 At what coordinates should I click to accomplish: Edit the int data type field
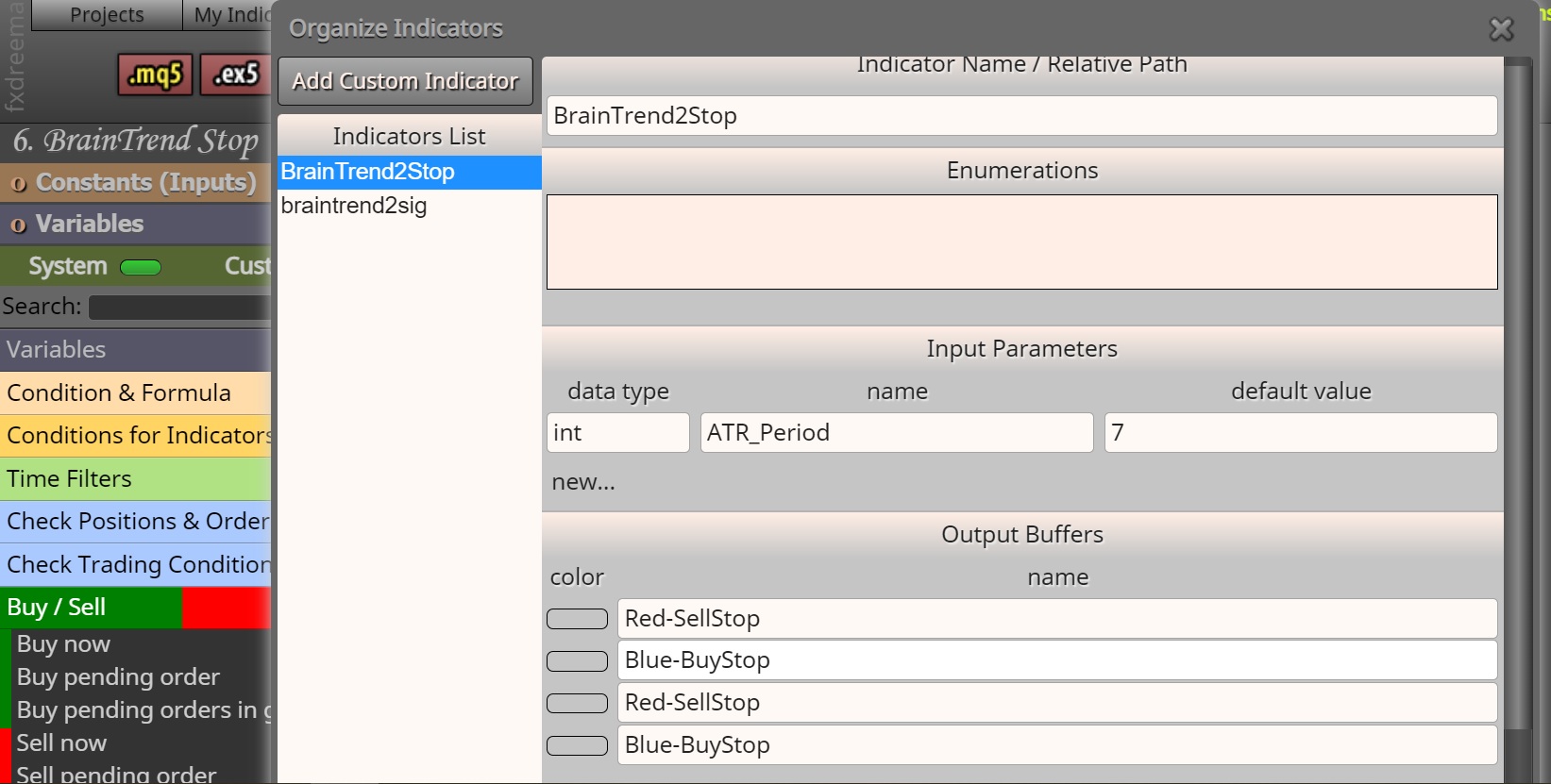tap(617, 433)
